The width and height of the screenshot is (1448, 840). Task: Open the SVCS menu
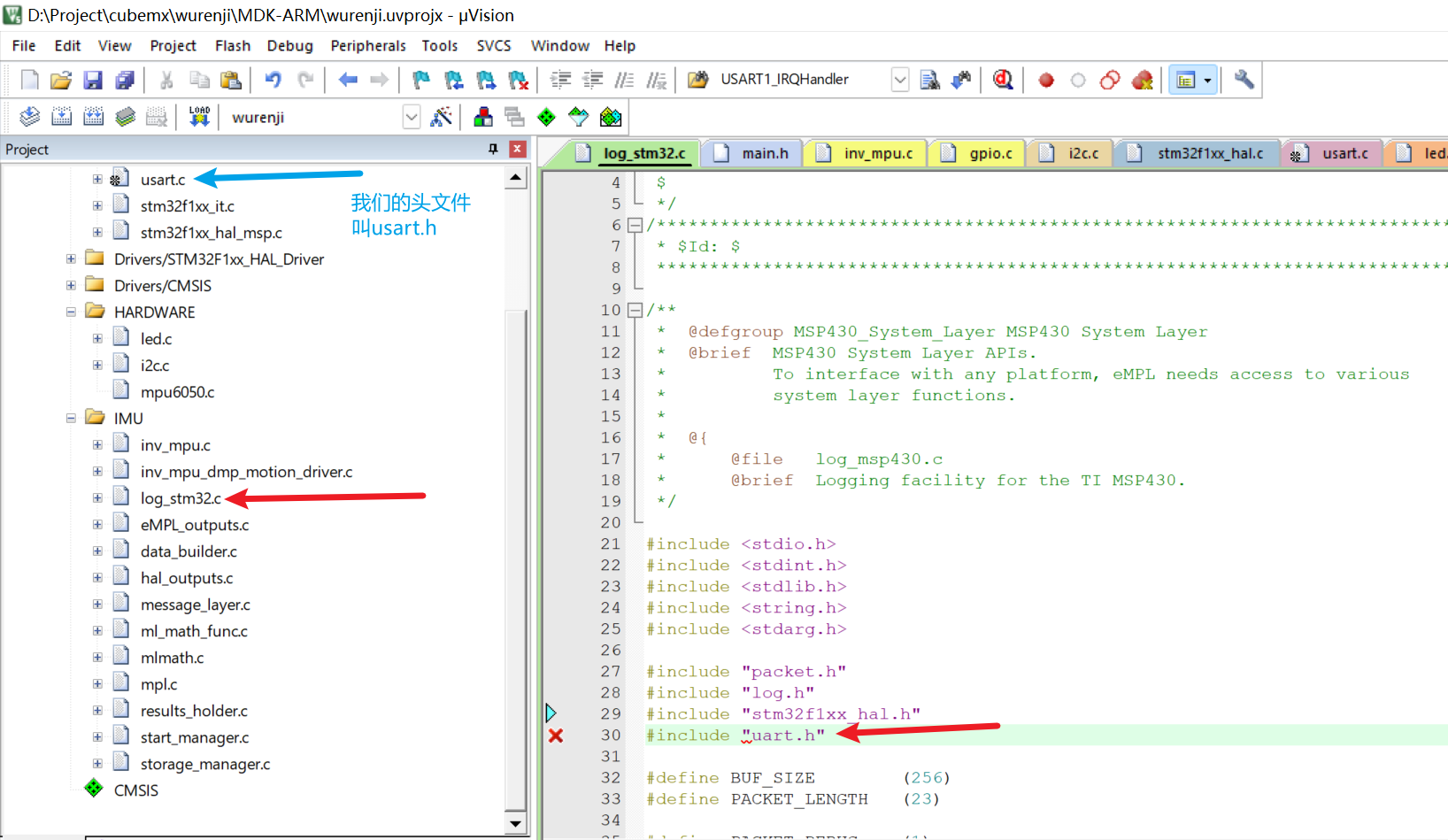(x=494, y=46)
